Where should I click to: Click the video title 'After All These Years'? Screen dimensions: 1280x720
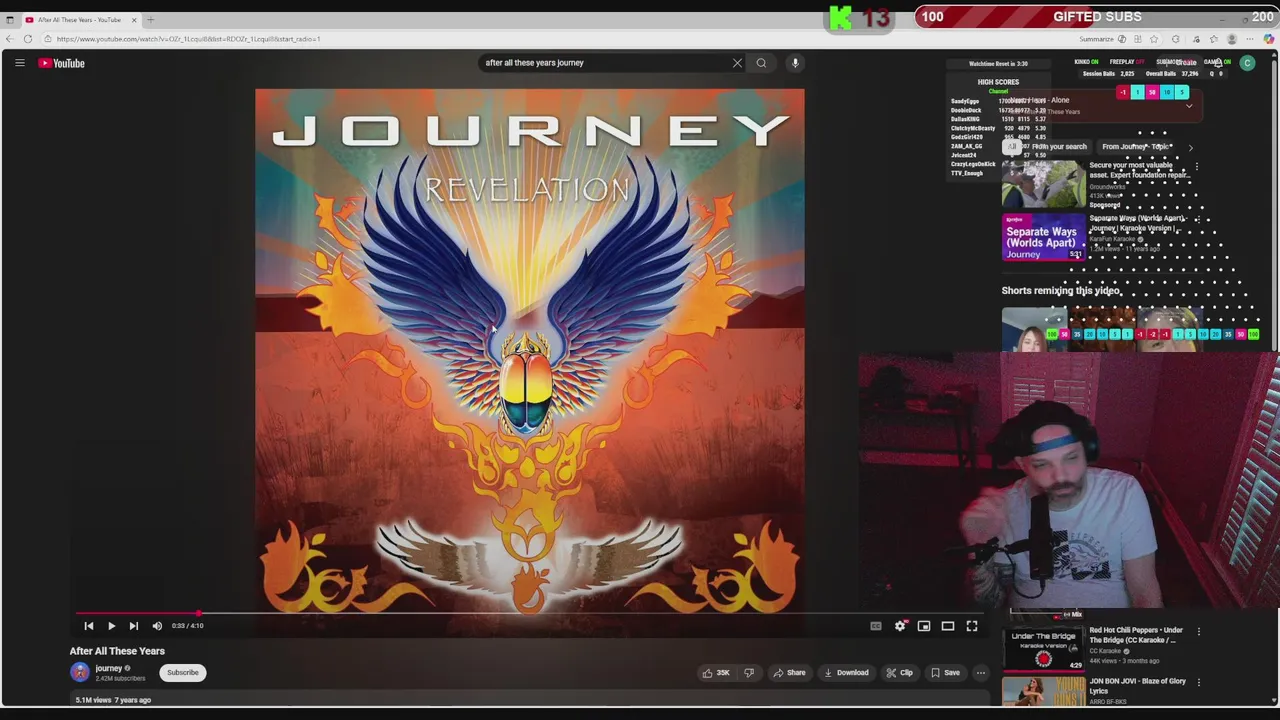pos(117,651)
